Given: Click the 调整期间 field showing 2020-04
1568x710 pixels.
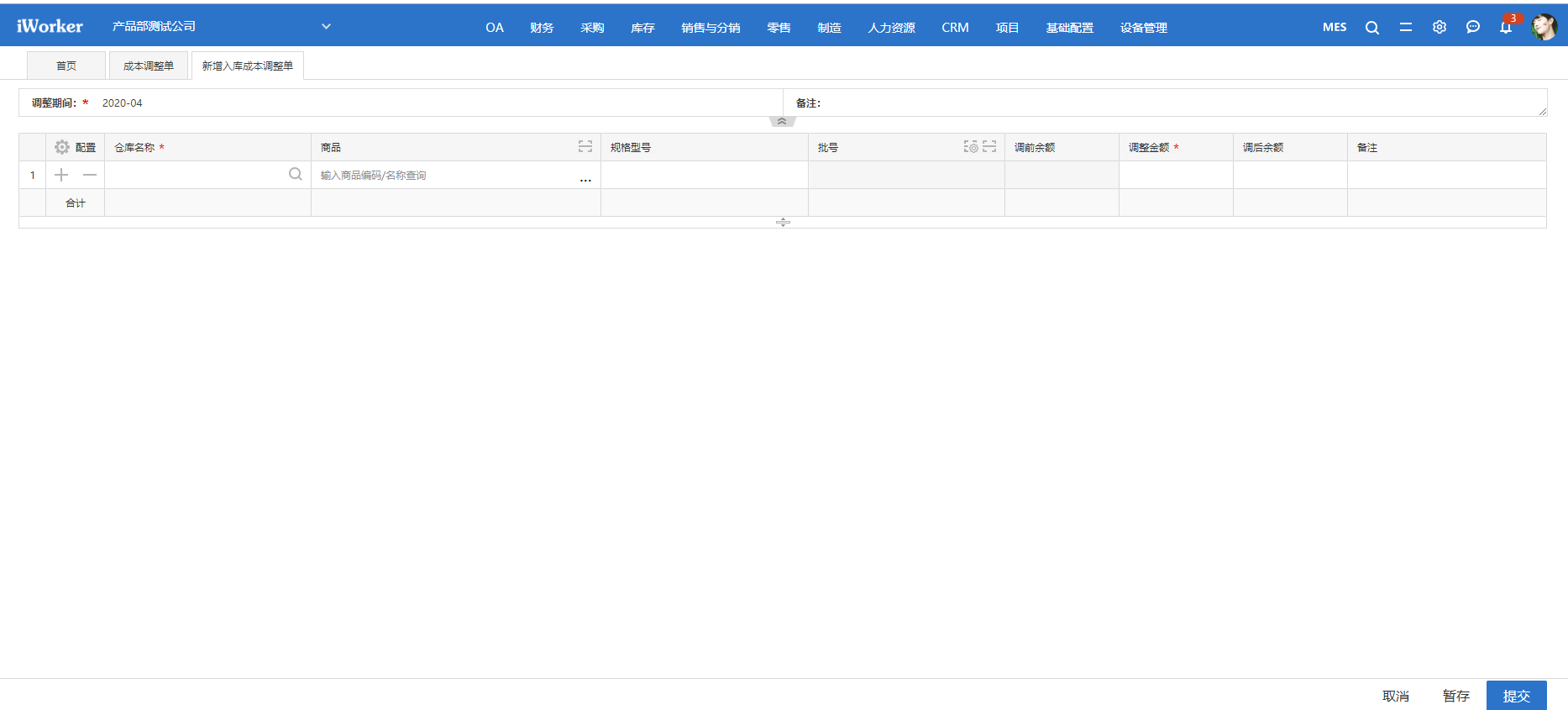Looking at the screenshot, I should (437, 103).
